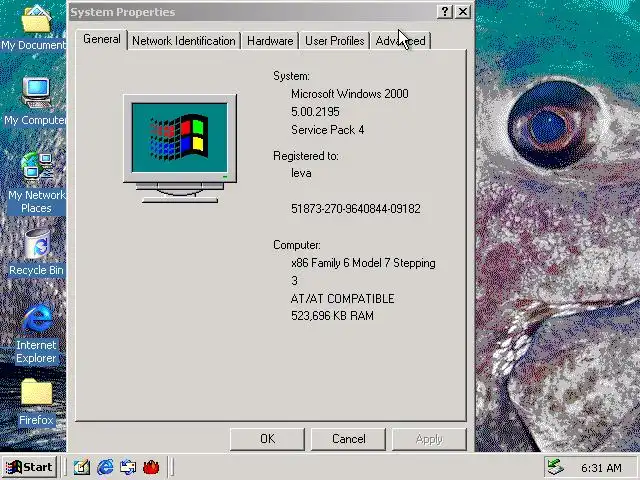640x480 pixels.
Task: Click the 'AT/AT COMPATIBLE' text
Action: point(342,299)
